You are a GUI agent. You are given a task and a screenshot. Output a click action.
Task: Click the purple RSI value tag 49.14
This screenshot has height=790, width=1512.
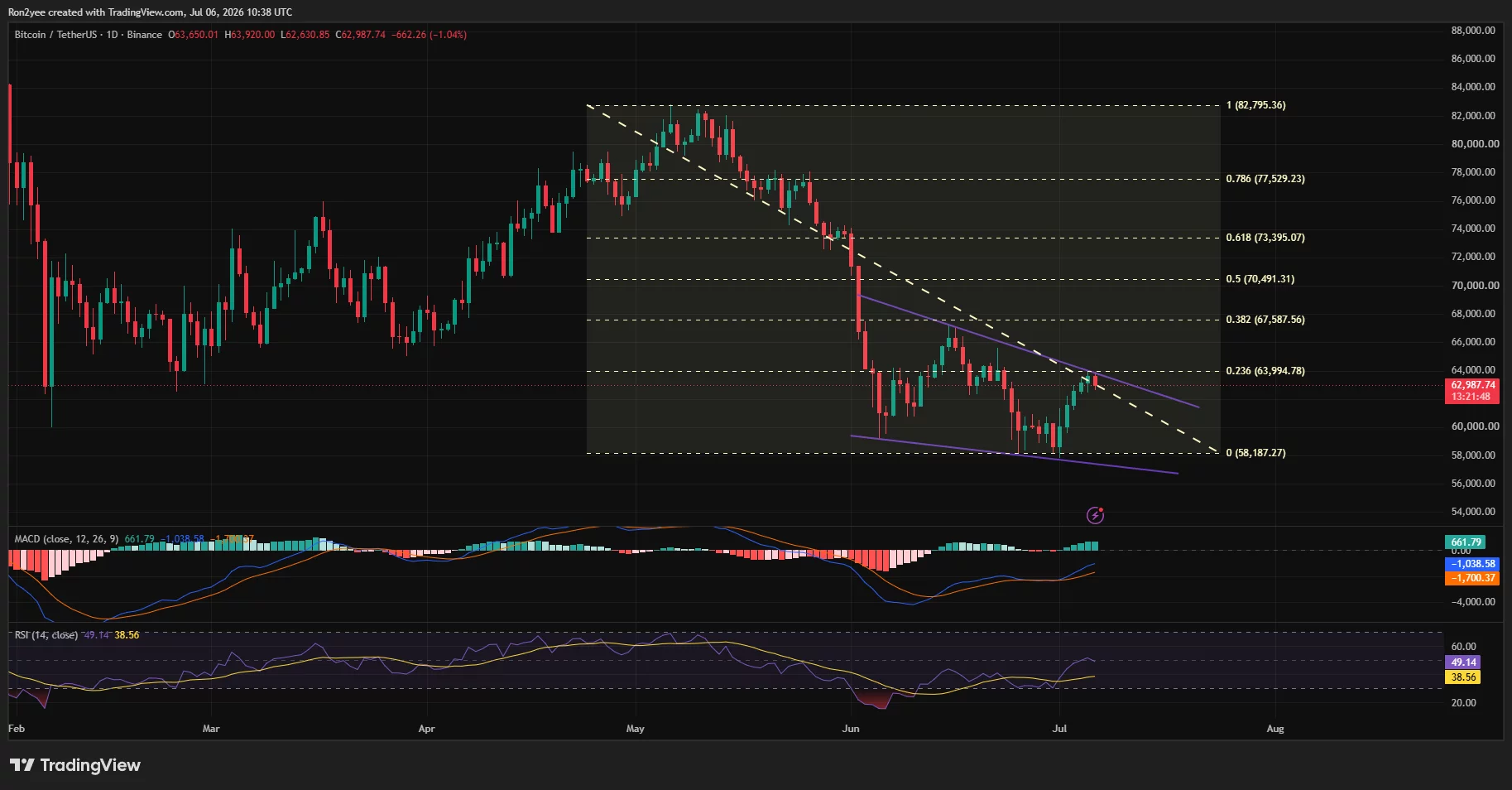[1463, 662]
